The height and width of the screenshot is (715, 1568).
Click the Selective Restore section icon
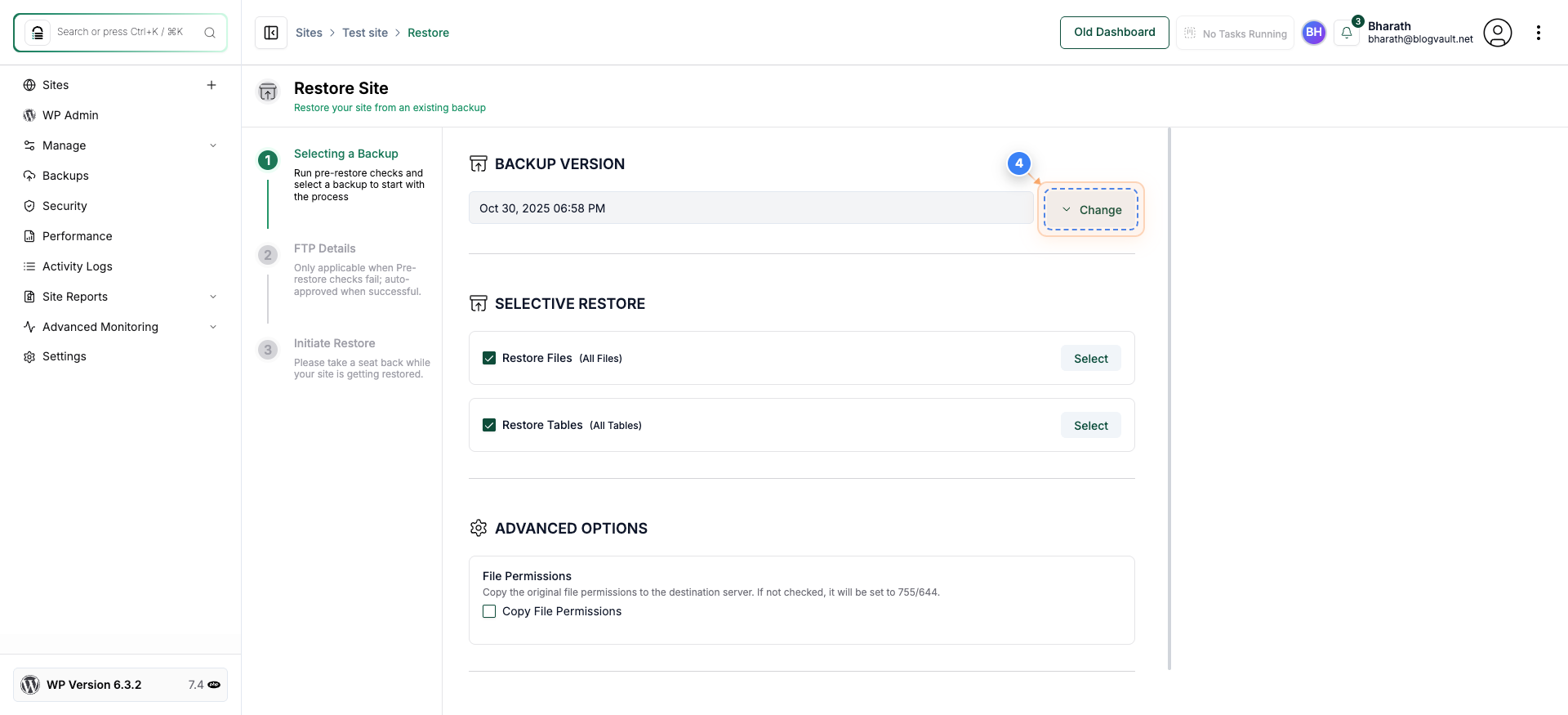coord(479,303)
